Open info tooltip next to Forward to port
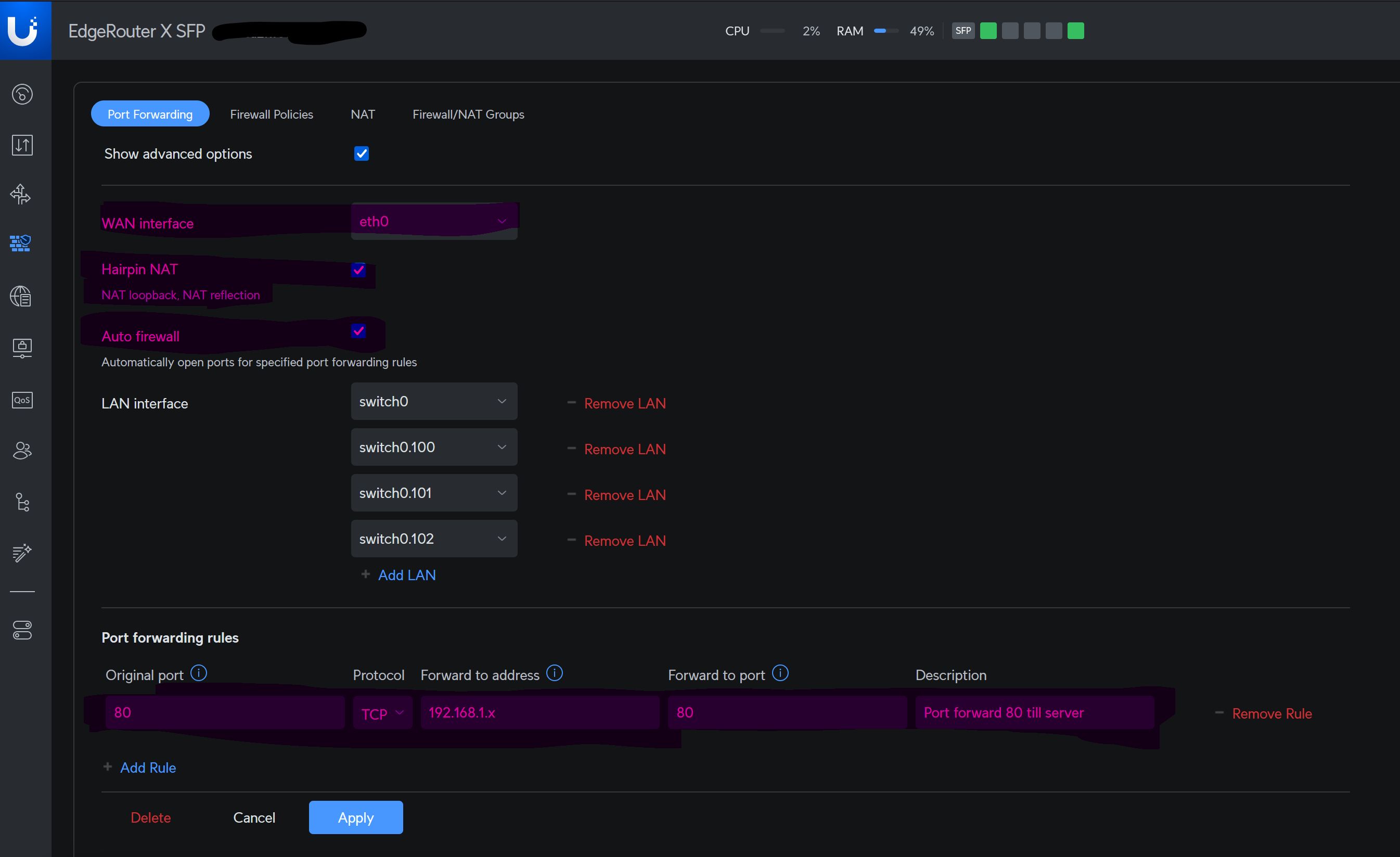 781,673
